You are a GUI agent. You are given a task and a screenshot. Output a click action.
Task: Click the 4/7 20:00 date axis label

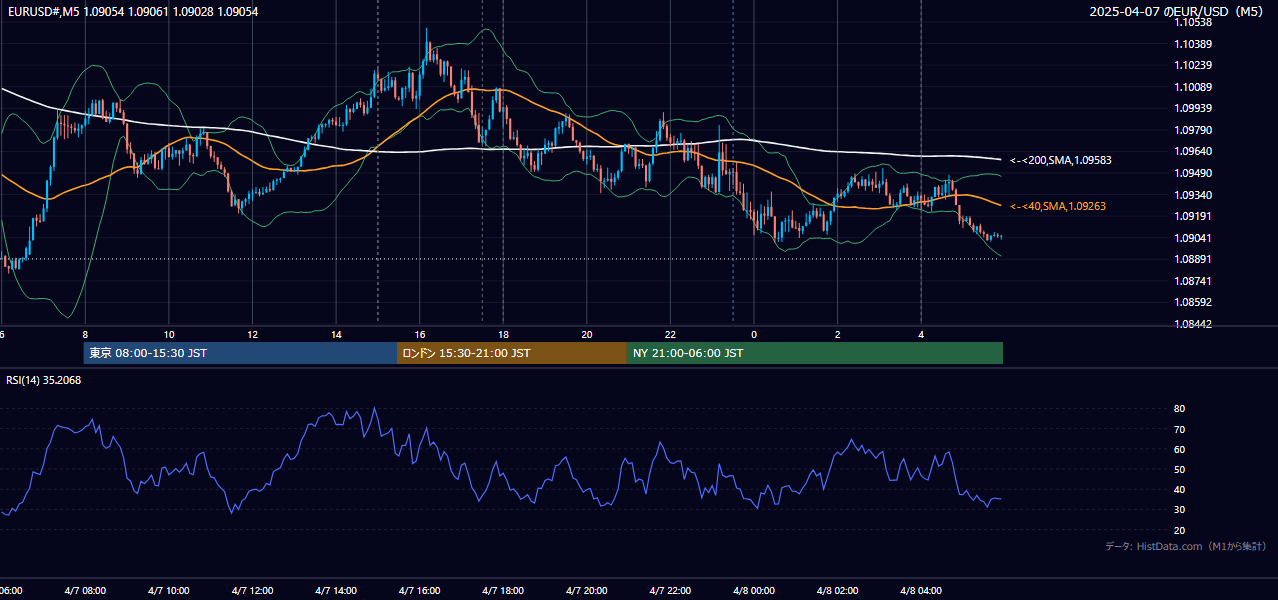coord(586,591)
